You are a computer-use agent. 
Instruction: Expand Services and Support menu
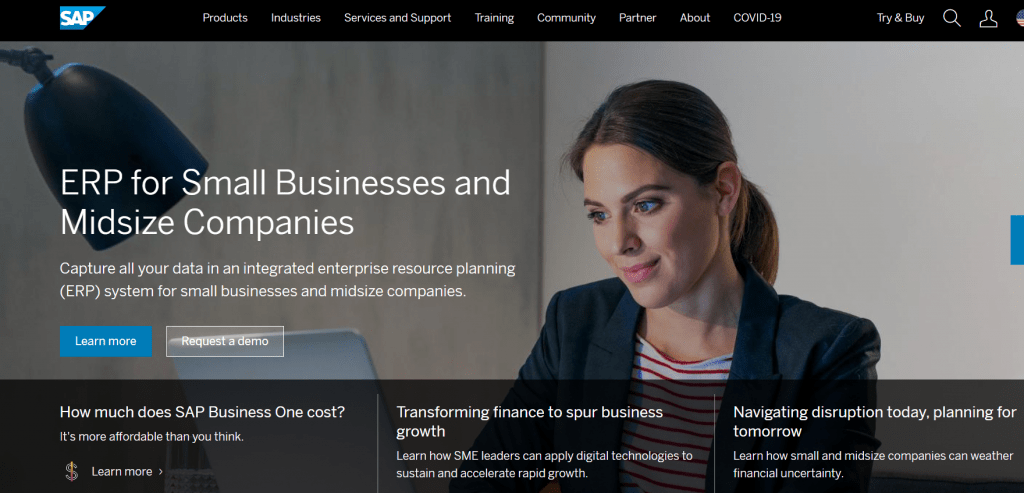click(397, 18)
